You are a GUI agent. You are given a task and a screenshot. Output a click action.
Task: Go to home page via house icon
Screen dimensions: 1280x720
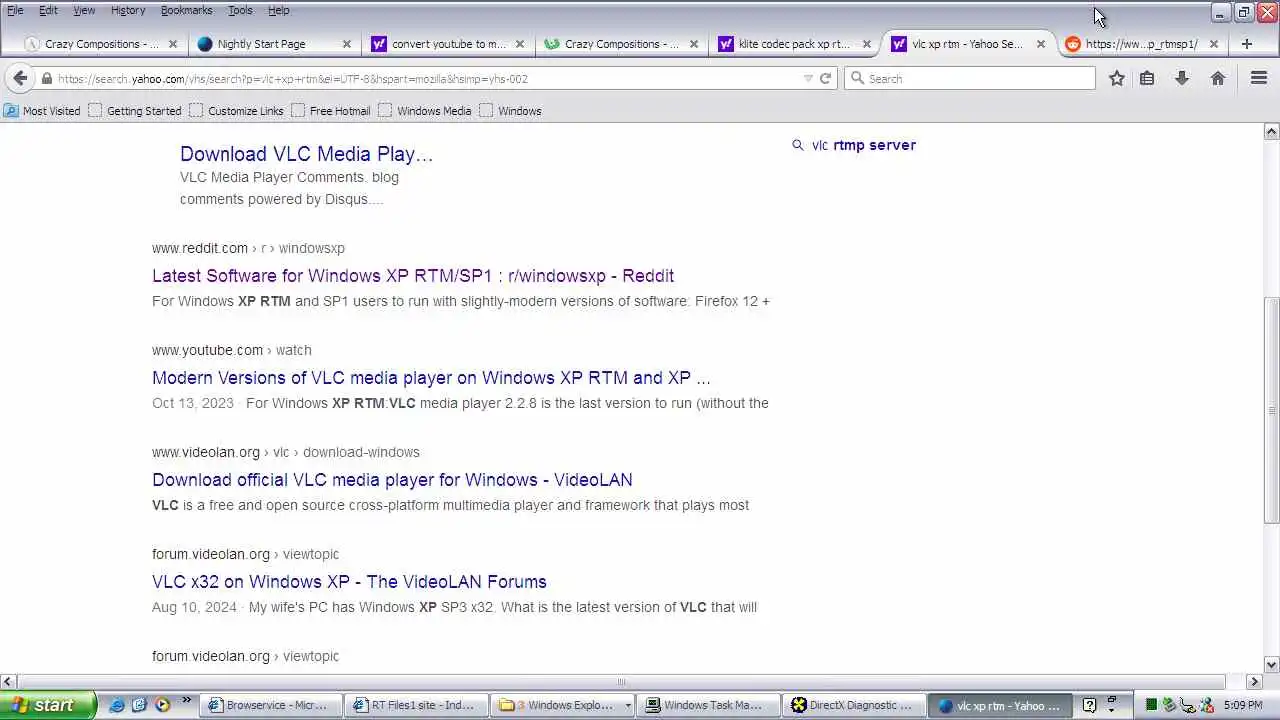pyautogui.click(x=1218, y=78)
